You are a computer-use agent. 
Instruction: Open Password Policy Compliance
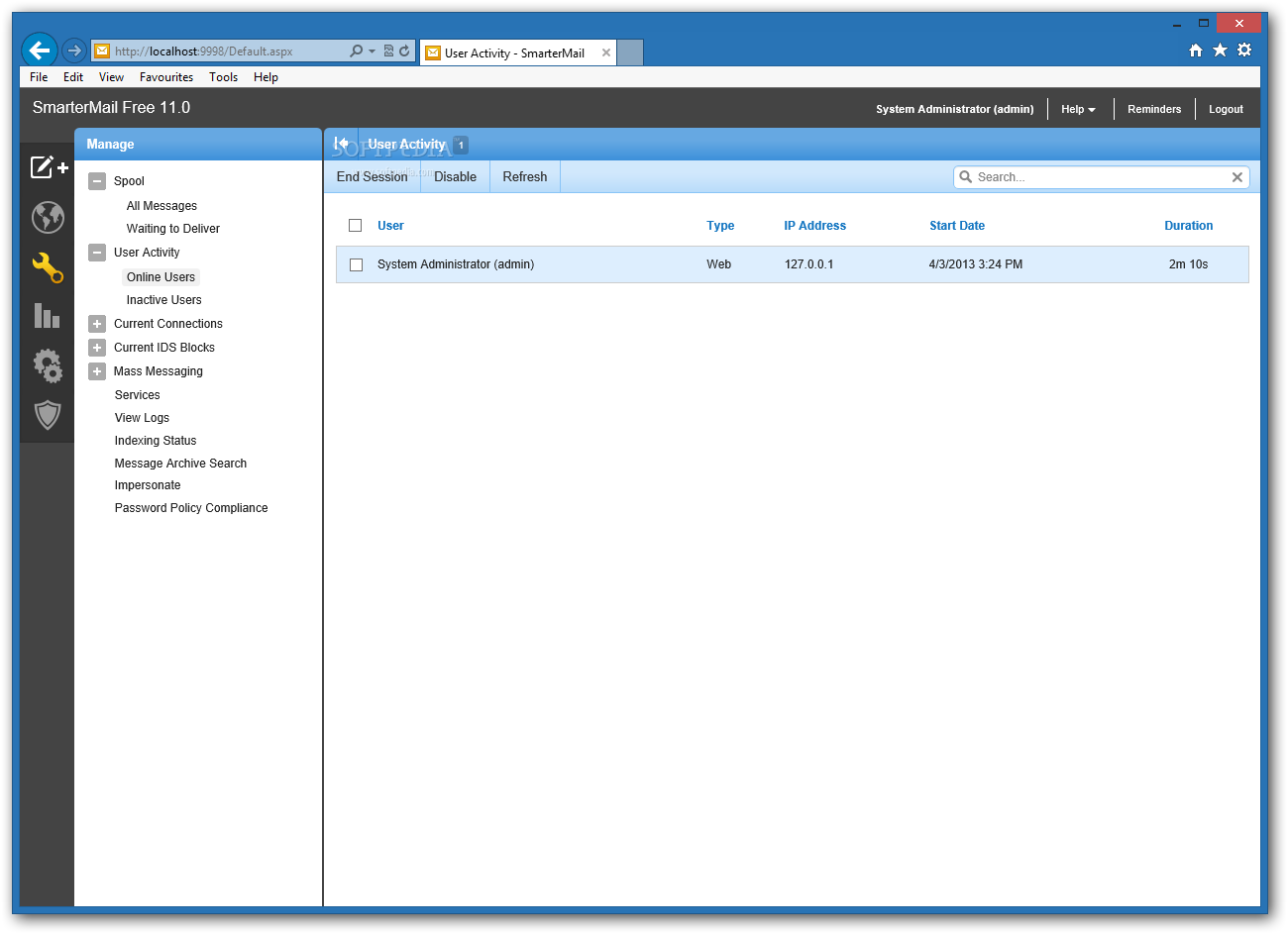191,508
